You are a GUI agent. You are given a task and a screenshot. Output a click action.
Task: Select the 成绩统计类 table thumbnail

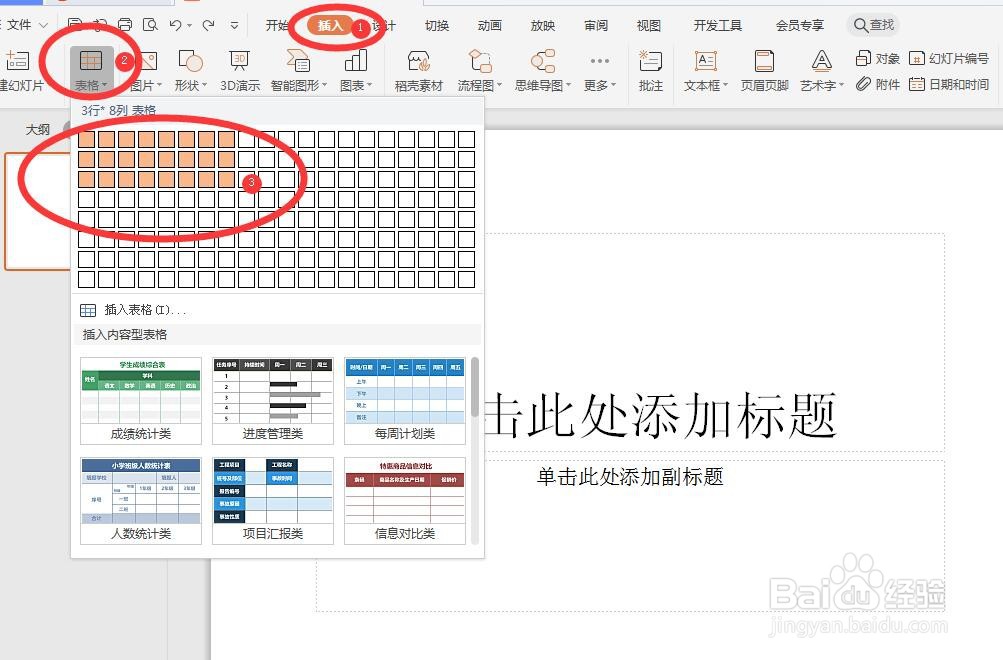(x=140, y=400)
